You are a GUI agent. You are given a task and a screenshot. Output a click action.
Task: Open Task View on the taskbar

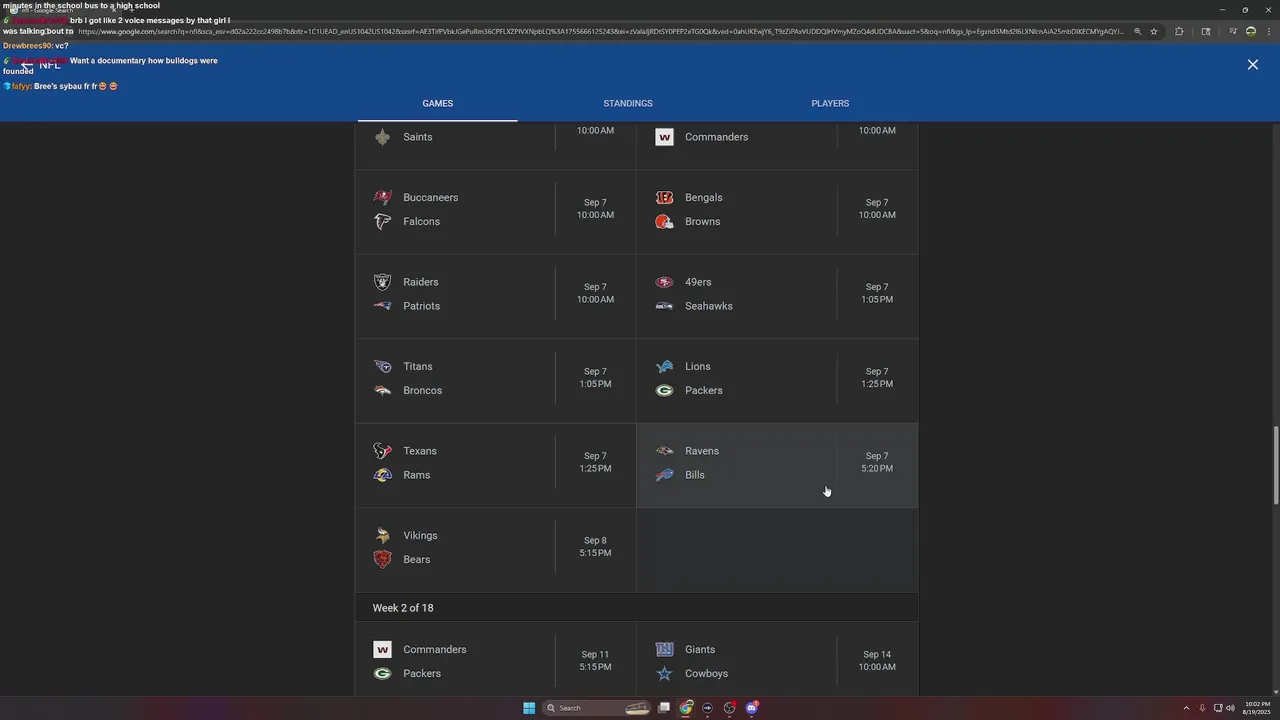coord(663,708)
